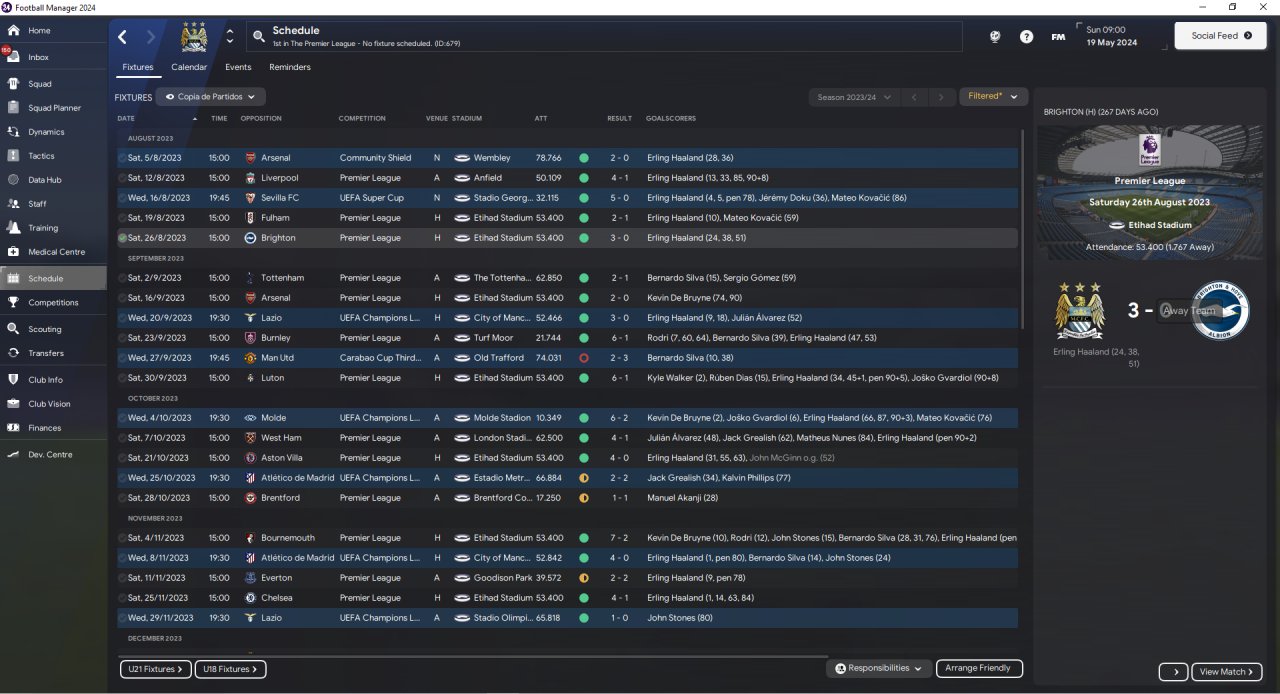
Task: Open the world globe icon in header
Action: click(x=995, y=37)
